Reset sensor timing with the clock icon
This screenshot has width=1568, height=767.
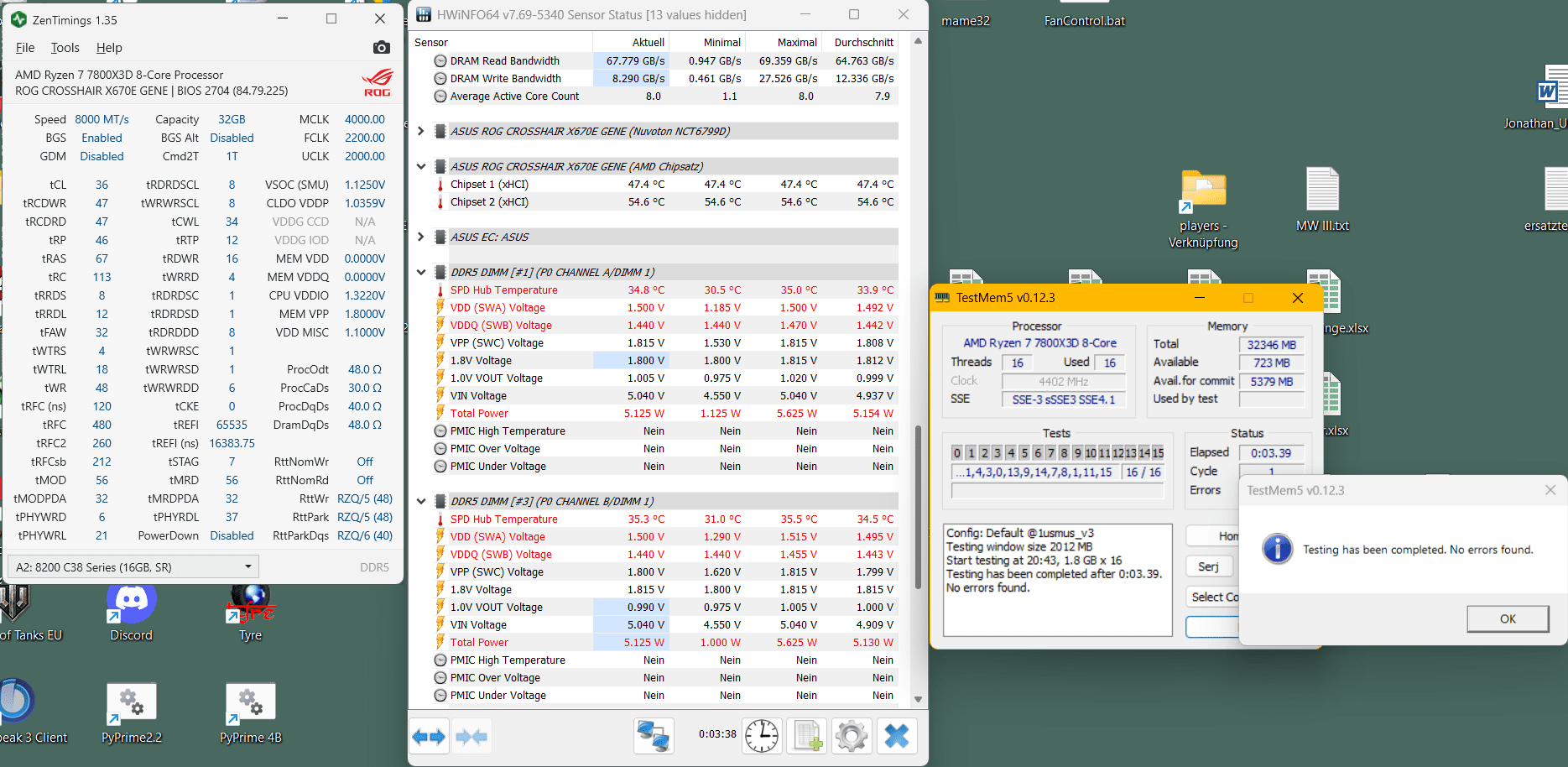(762, 736)
